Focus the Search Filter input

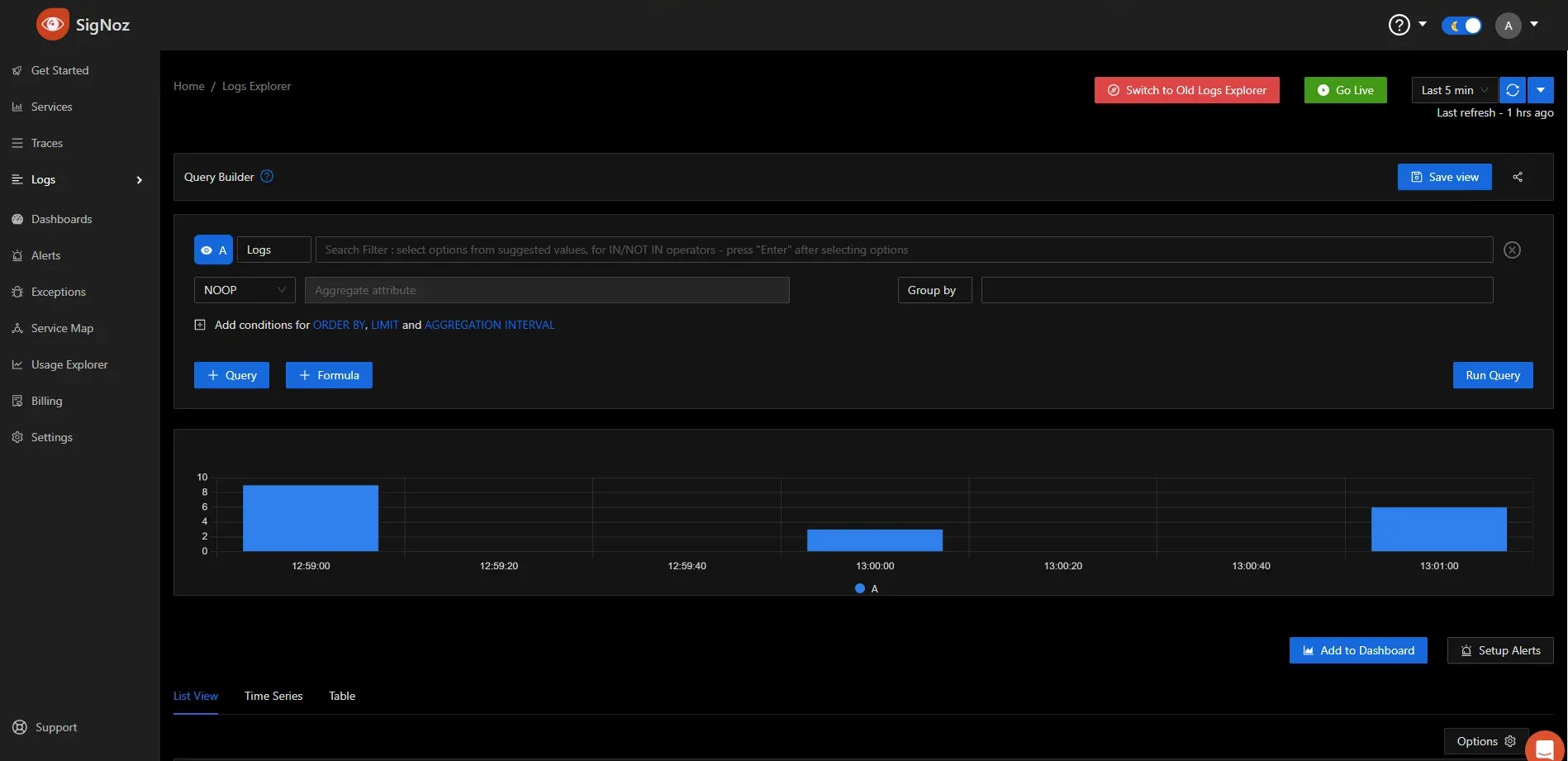905,250
